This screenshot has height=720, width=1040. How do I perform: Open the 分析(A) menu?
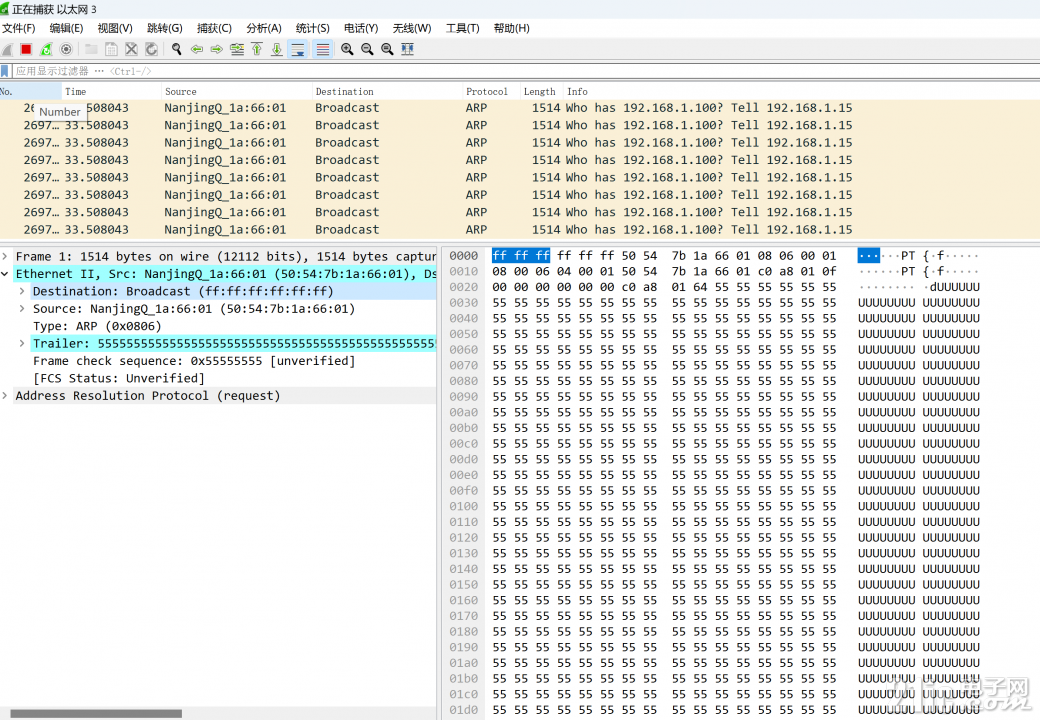tap(264, 28)
